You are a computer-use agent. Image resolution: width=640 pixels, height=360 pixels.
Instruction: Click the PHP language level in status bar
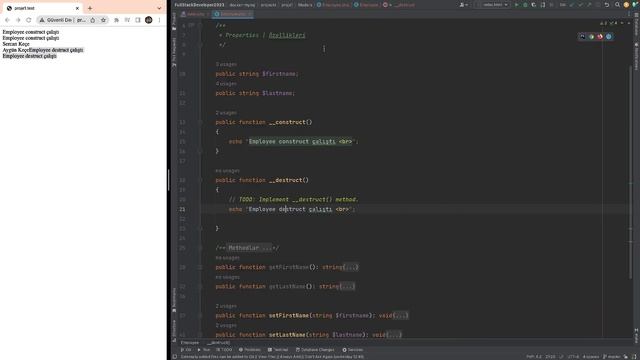pyautogui.click(x=533, y=357)
